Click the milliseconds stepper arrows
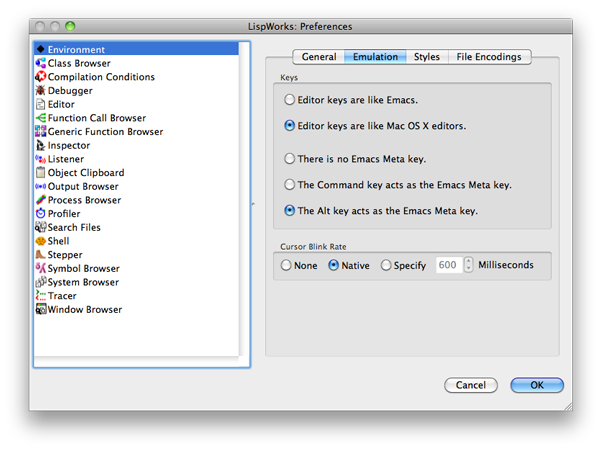Screen dimensions: 601x450 [x=469, y=266]
